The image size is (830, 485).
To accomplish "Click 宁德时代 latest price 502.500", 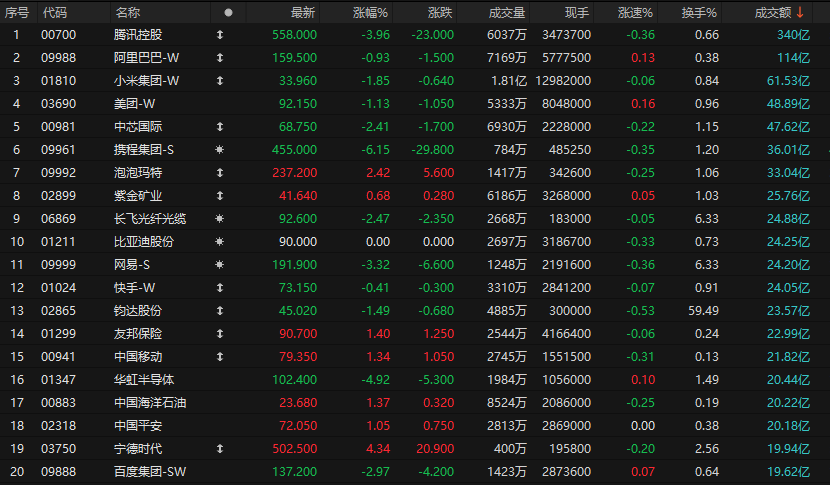I will pos(295,449).
